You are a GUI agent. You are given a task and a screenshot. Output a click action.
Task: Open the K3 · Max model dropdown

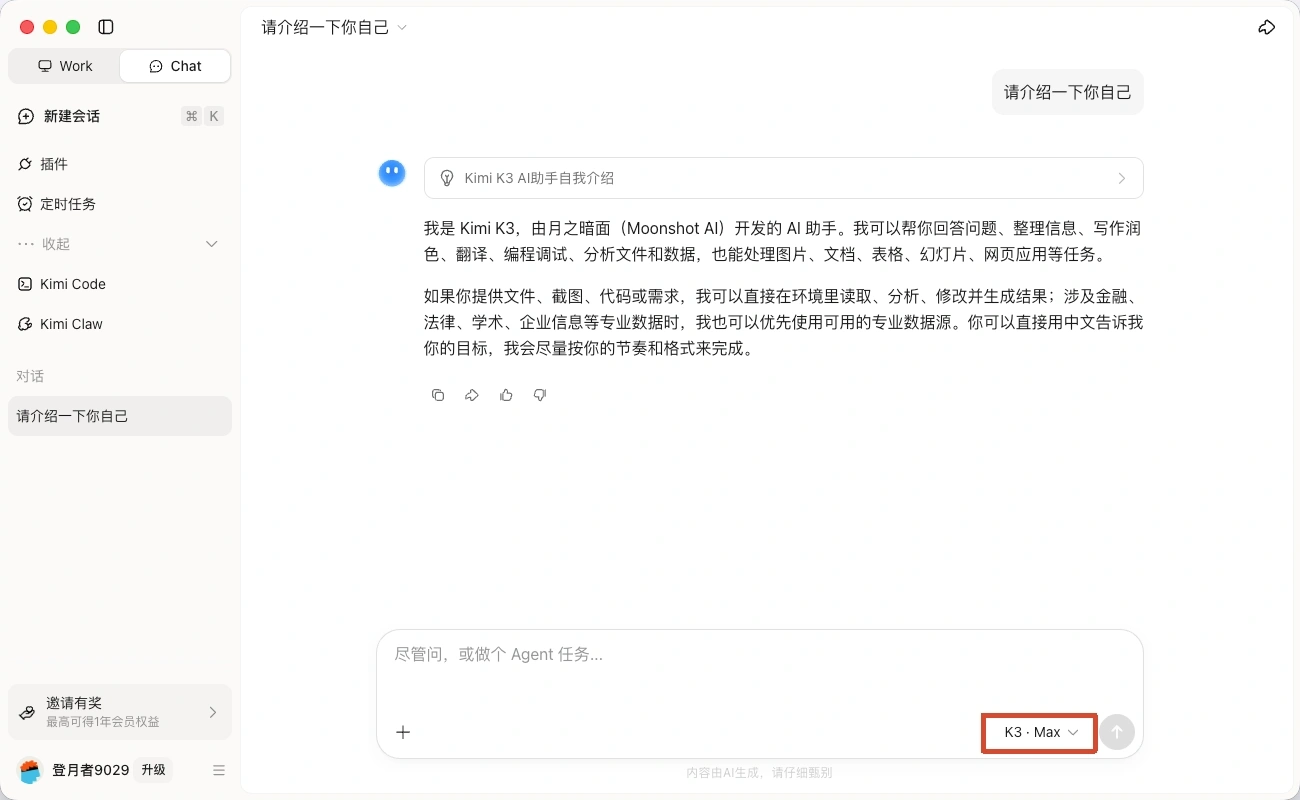coord(1040,732)
